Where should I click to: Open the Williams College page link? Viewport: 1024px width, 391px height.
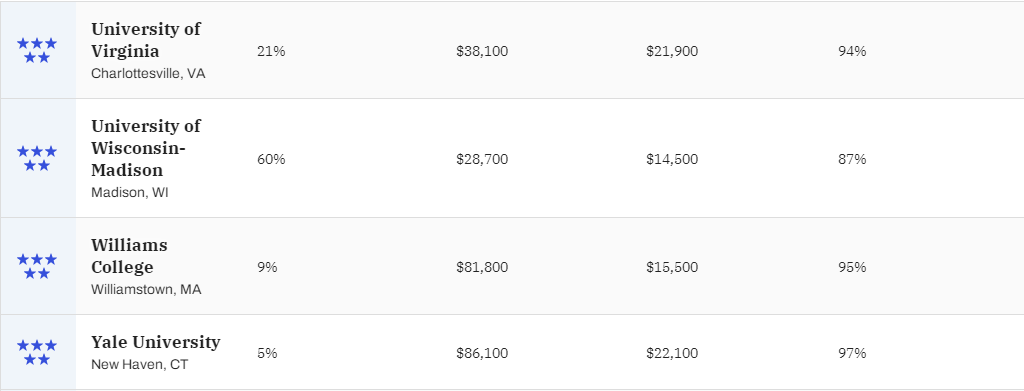129,256
